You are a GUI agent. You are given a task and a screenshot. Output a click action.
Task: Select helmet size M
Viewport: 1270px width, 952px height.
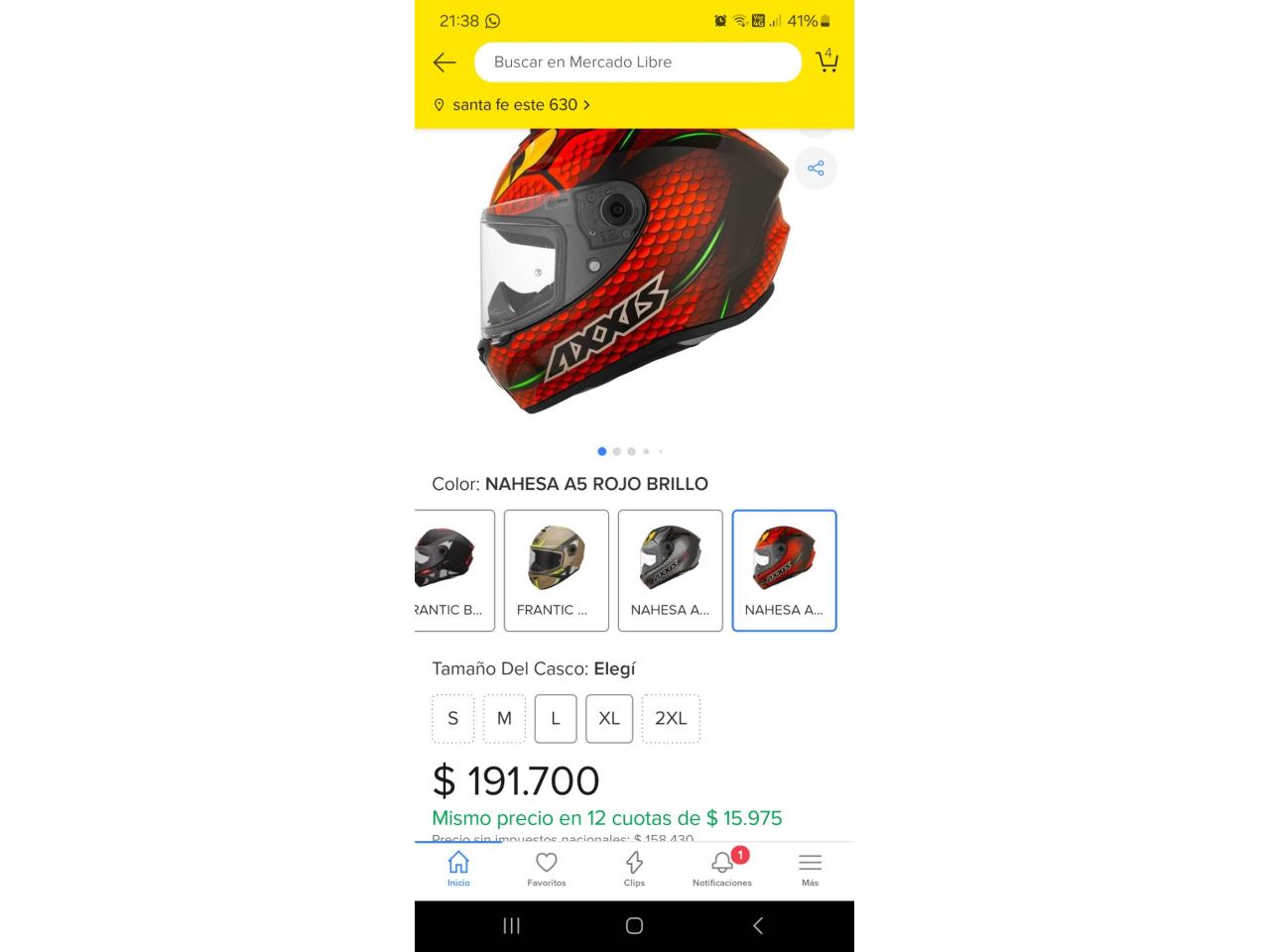pos(504,719)
